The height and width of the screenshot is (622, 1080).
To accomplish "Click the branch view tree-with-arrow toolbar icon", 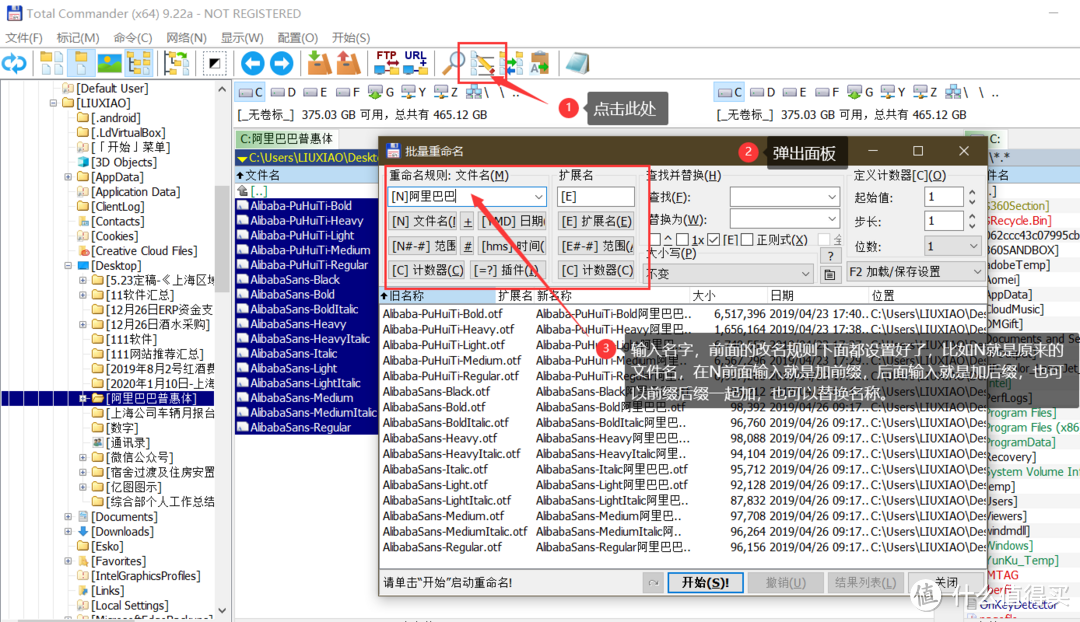I will [176, 63].
